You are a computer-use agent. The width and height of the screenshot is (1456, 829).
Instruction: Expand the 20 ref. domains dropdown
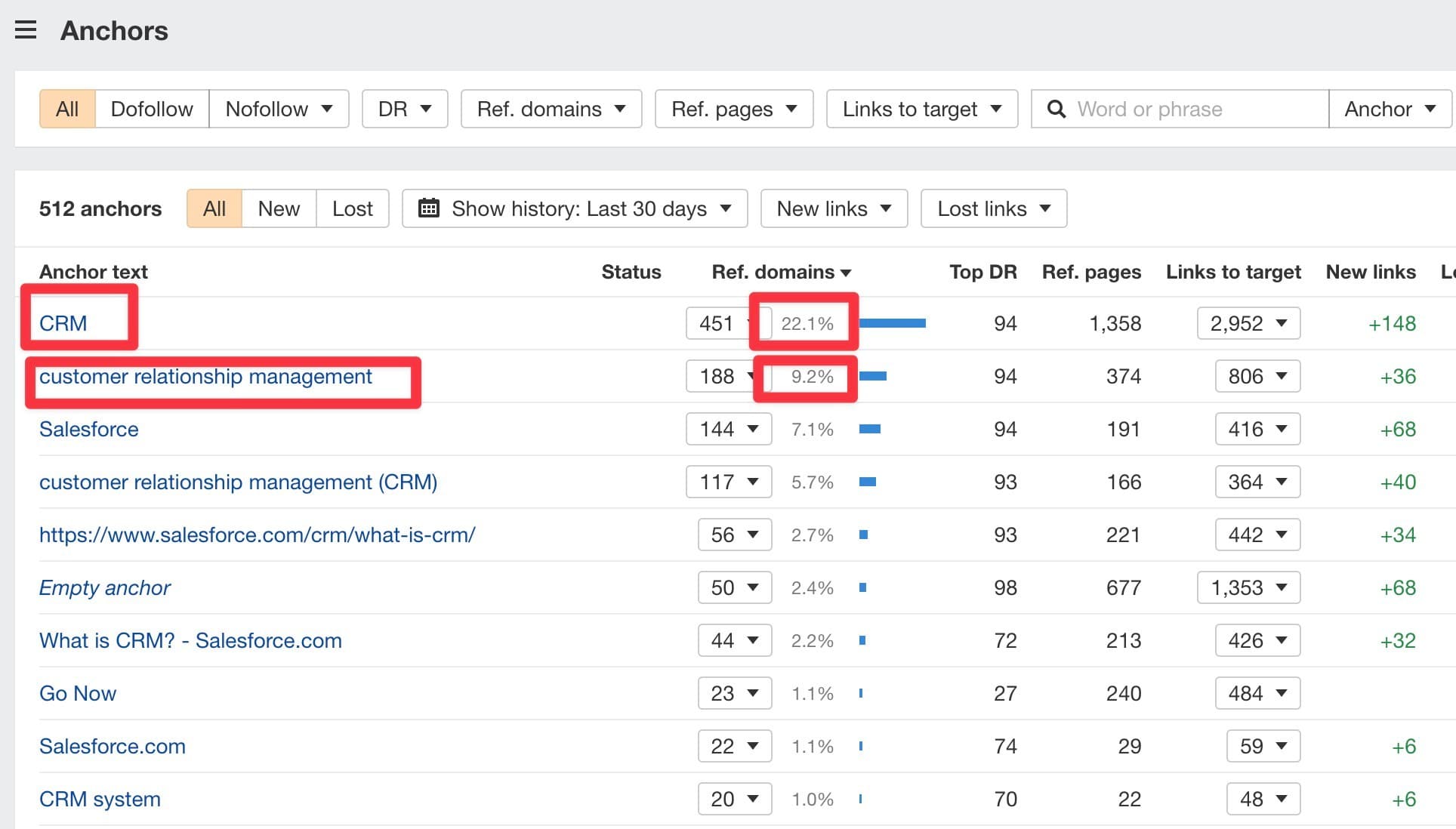(x=735, y=799)
